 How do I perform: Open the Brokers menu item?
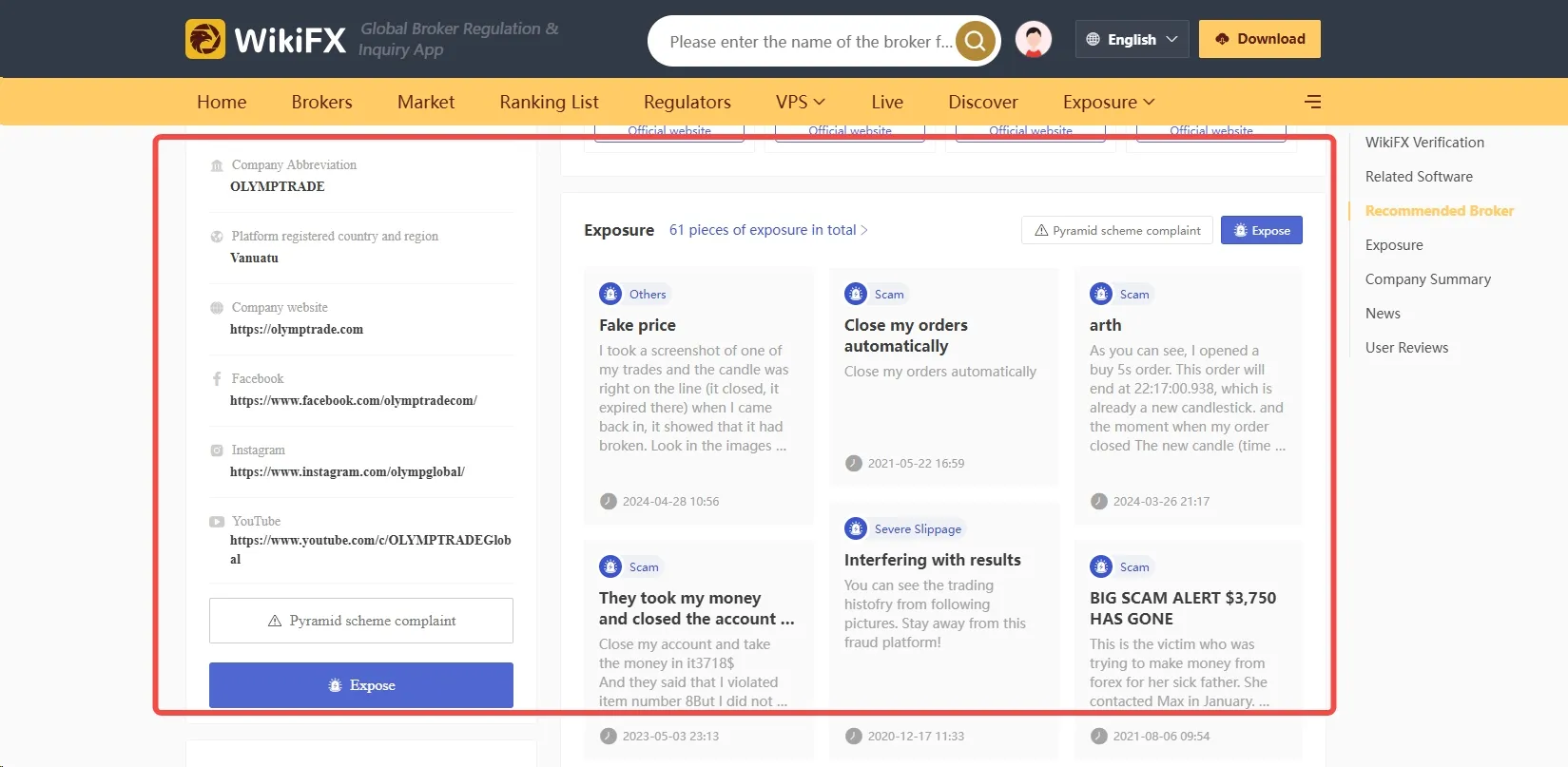(322, 102)
